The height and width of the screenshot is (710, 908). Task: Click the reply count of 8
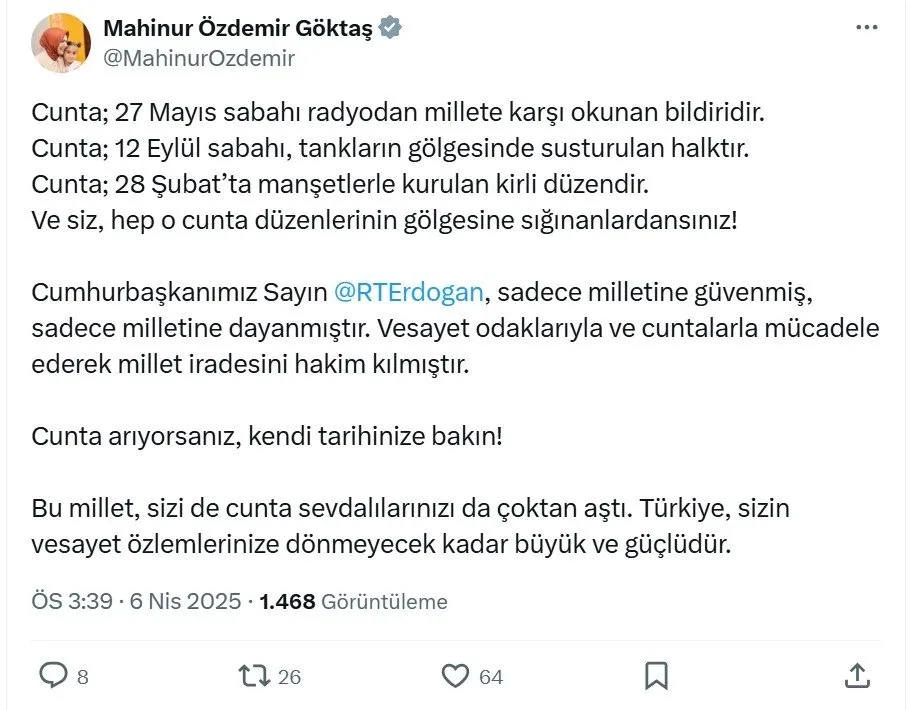tap(82, 677)
